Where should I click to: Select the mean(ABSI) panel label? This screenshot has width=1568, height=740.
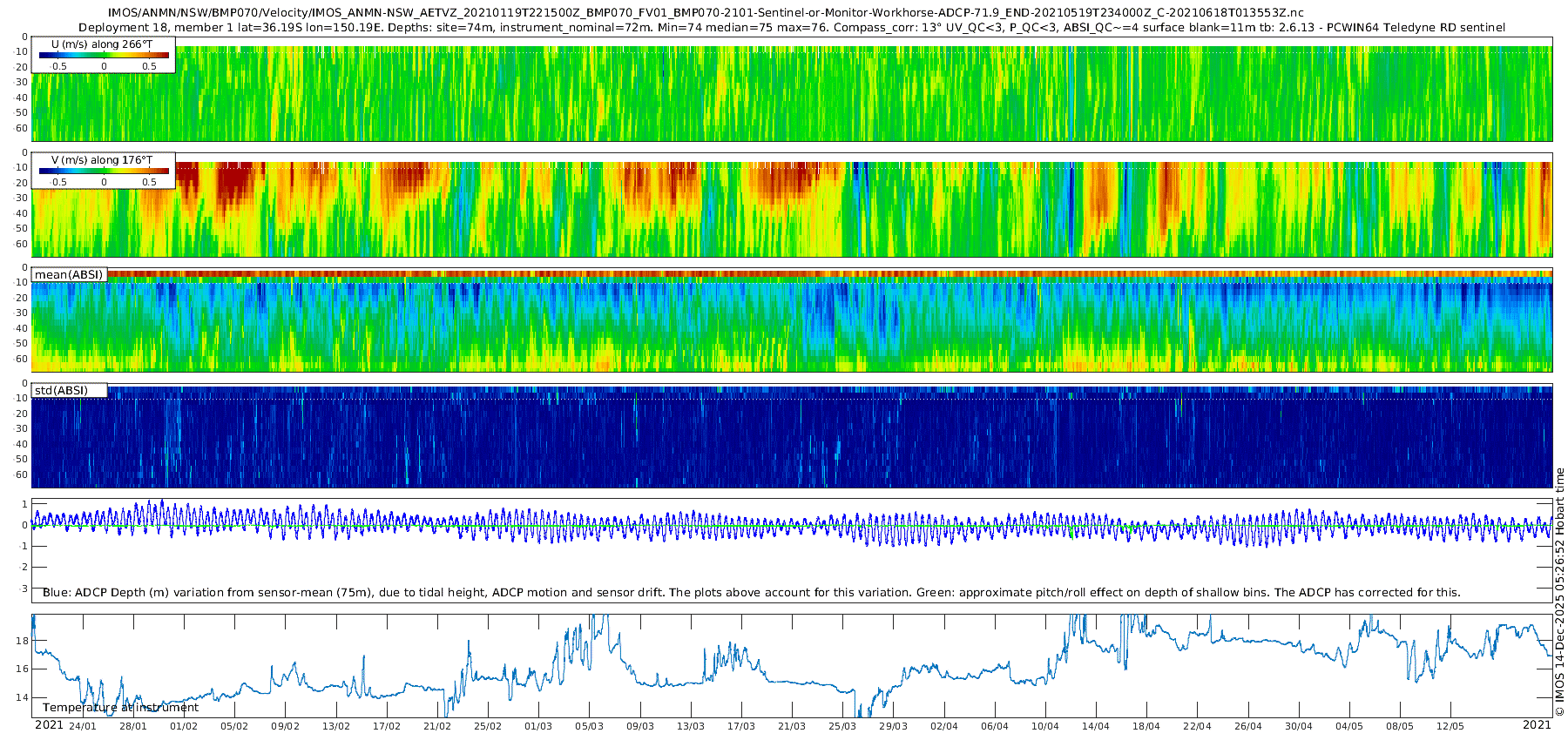pyautogui.click(x=69, y=274)
